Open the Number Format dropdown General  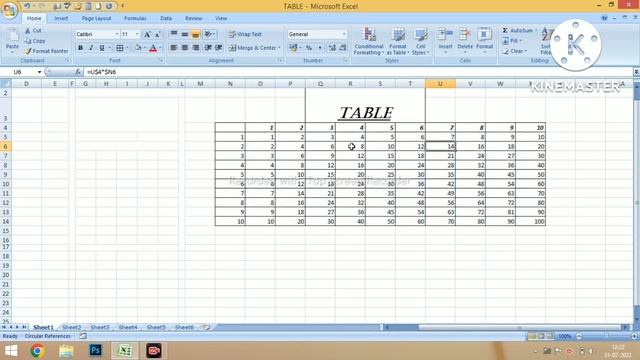[x=317, y=34]
